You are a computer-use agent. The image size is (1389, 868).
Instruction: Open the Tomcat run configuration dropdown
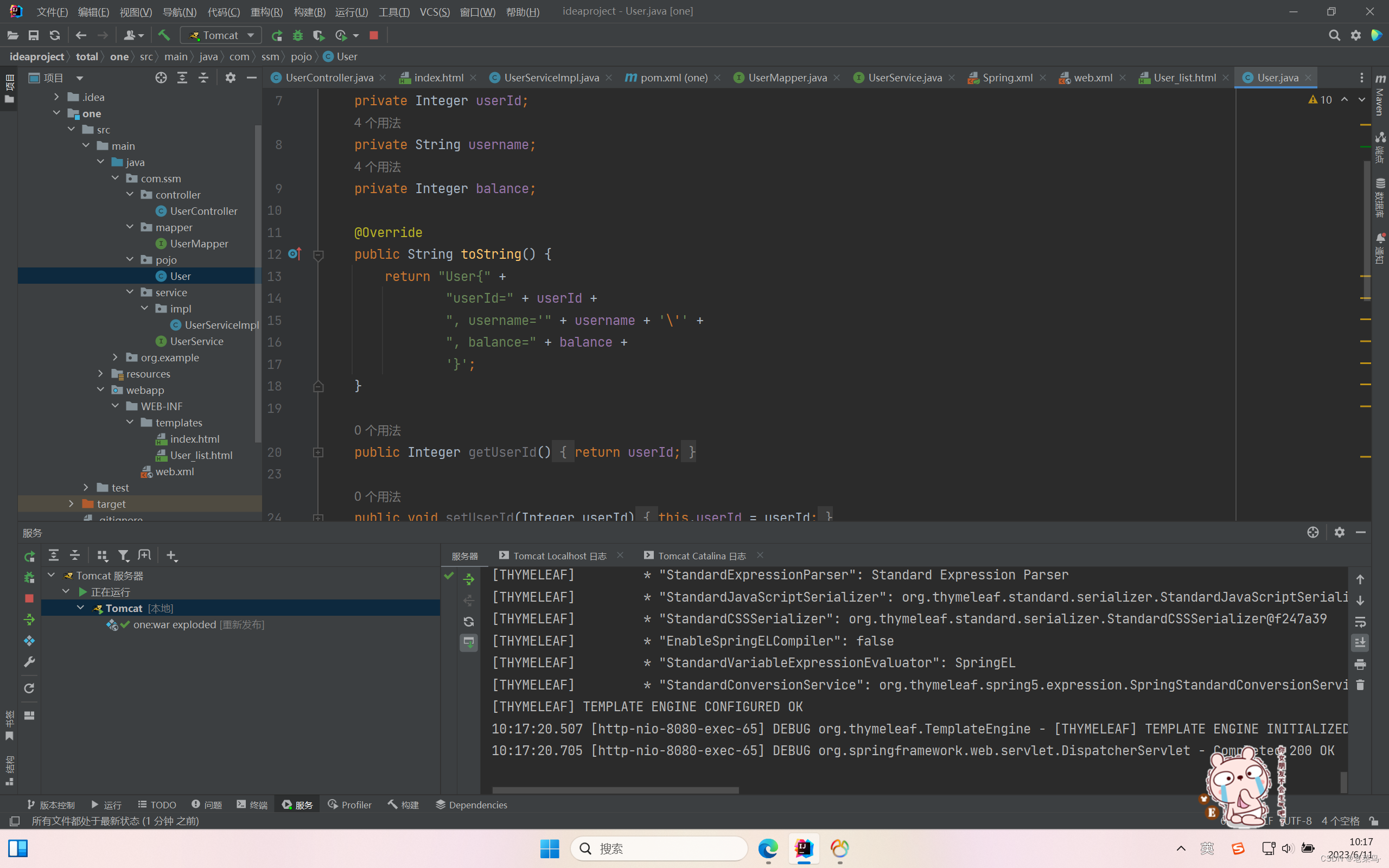[x=221, y=36]
